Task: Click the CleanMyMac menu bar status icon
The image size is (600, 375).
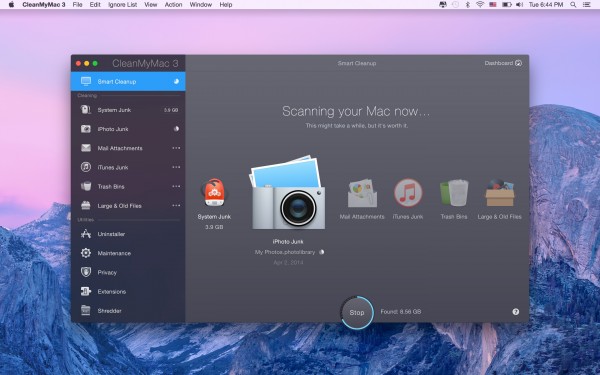Action: tap(443, 5)
